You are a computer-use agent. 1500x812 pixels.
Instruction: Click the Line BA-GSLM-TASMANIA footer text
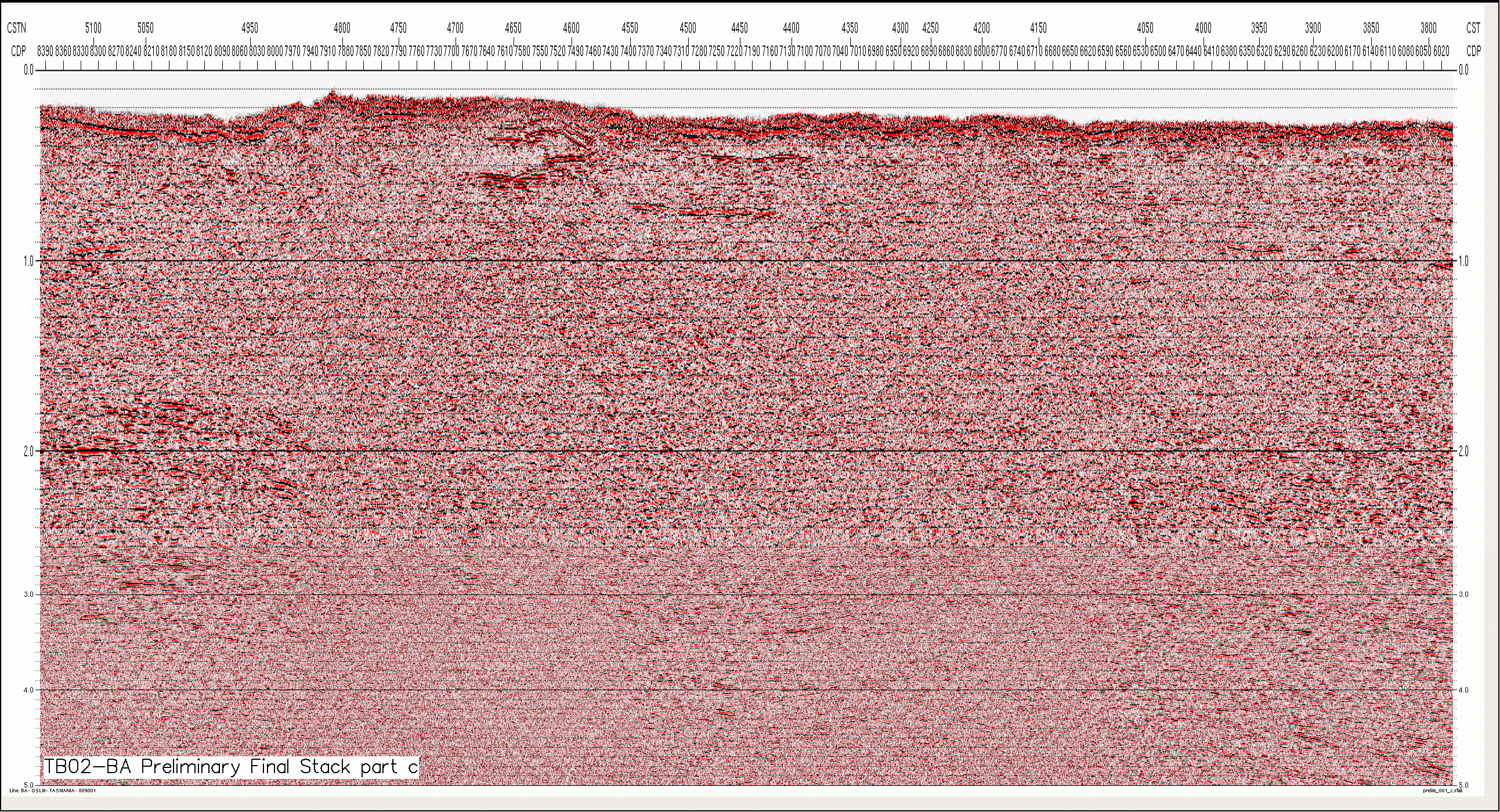53,791
